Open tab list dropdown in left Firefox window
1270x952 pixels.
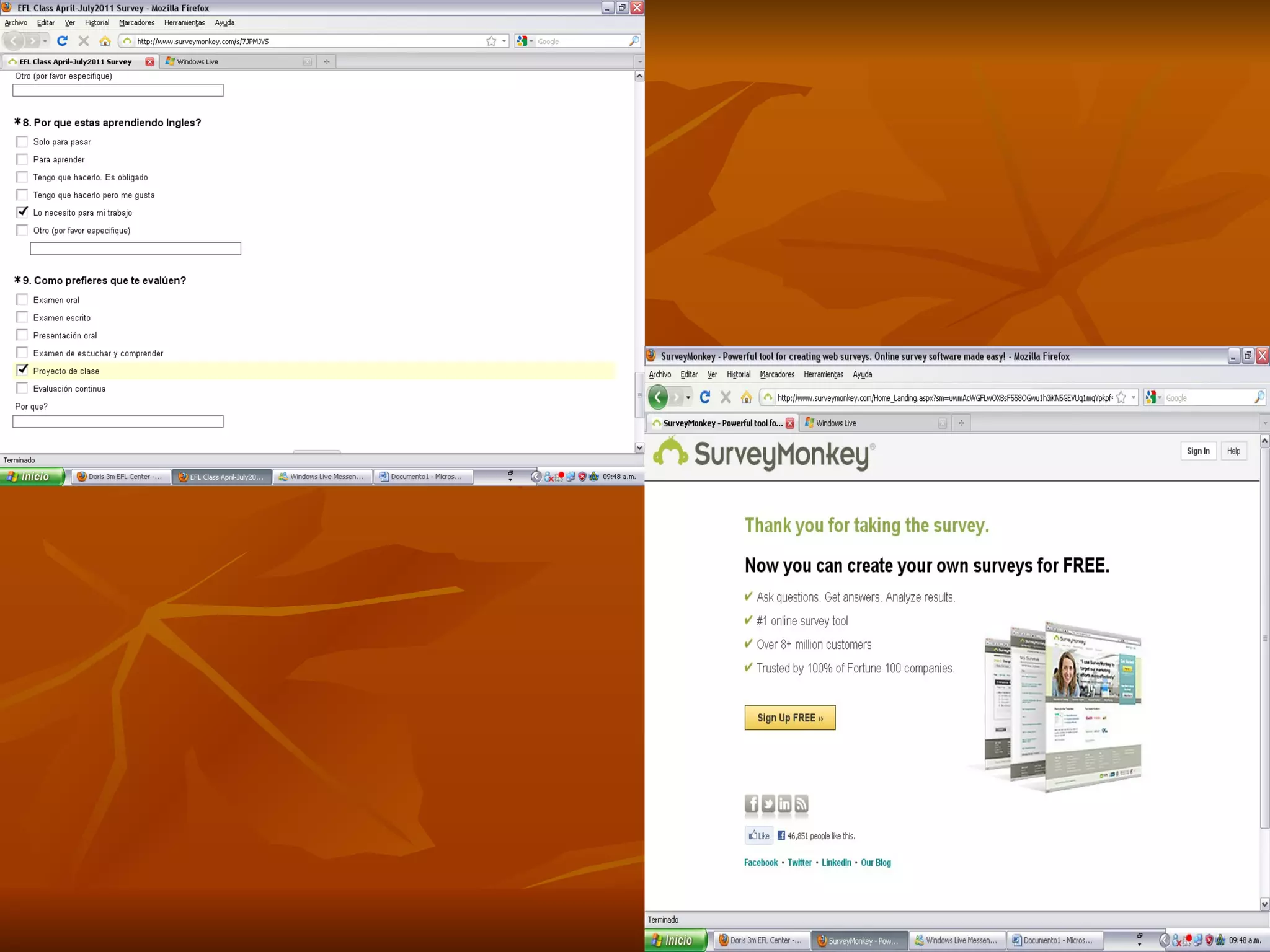click(x=639, y=61)
